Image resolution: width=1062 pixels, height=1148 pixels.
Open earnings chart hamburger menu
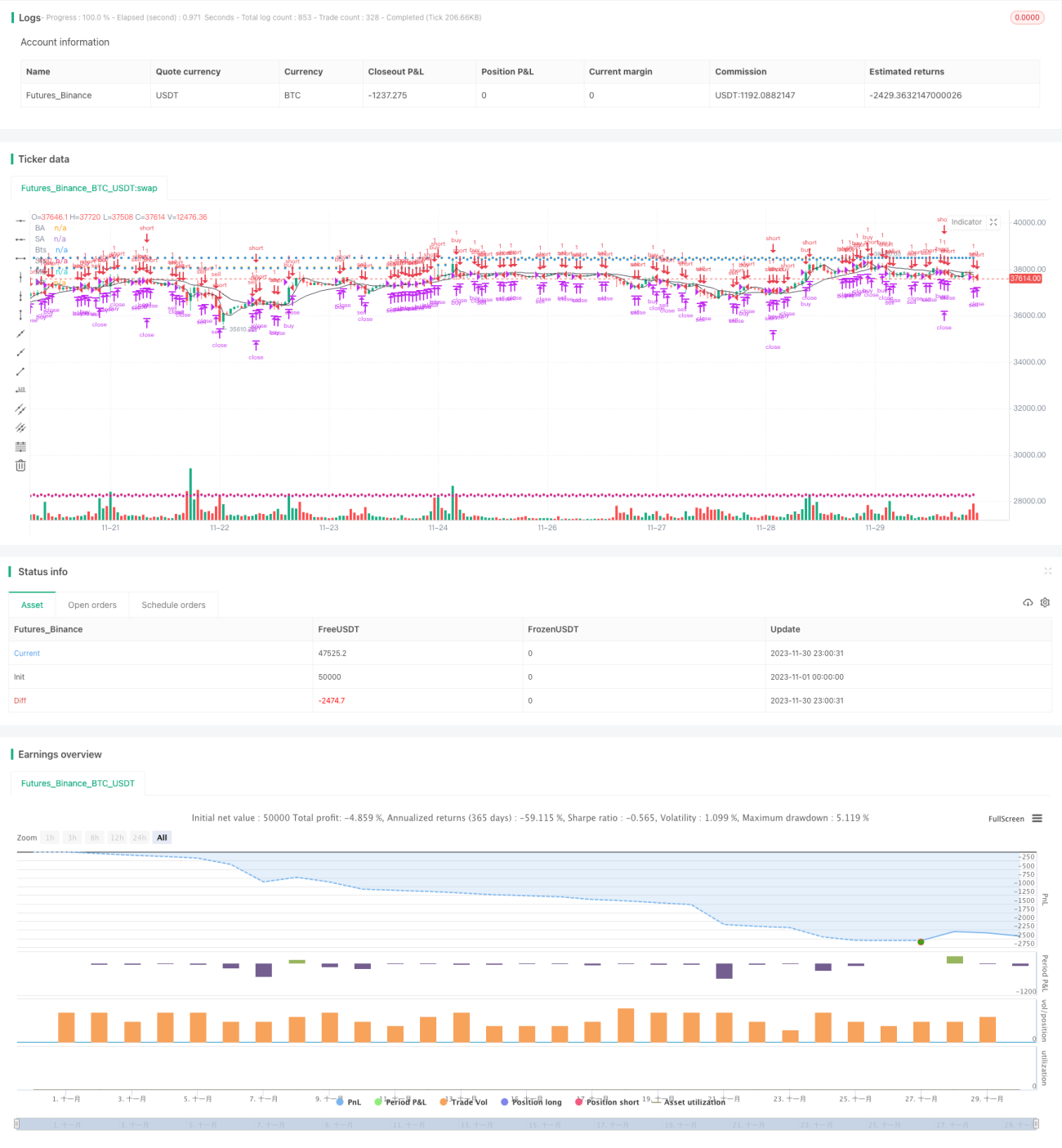coord(1037,818)
